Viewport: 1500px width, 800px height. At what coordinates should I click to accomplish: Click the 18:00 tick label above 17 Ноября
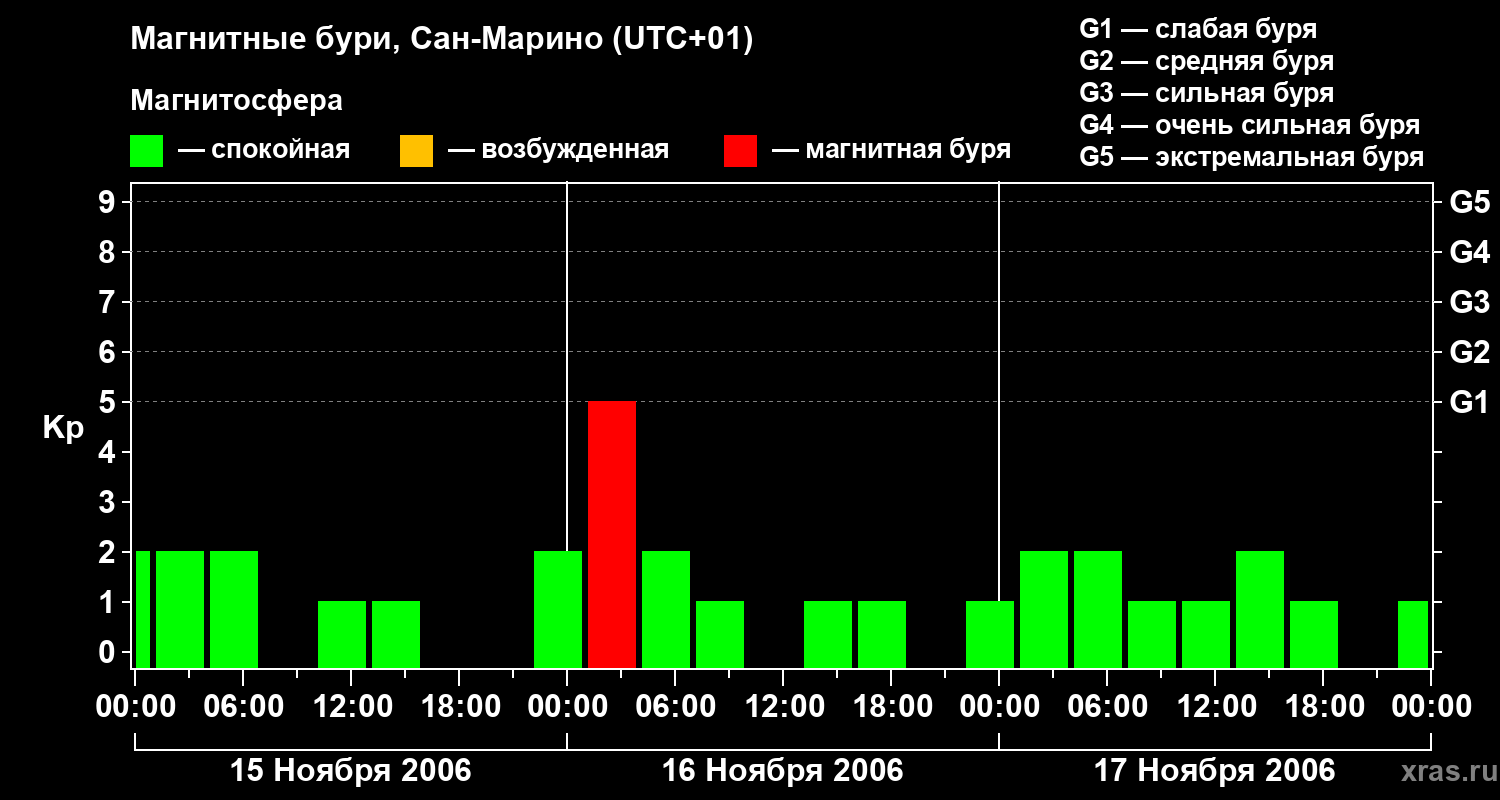click(x=1323, y=707)
